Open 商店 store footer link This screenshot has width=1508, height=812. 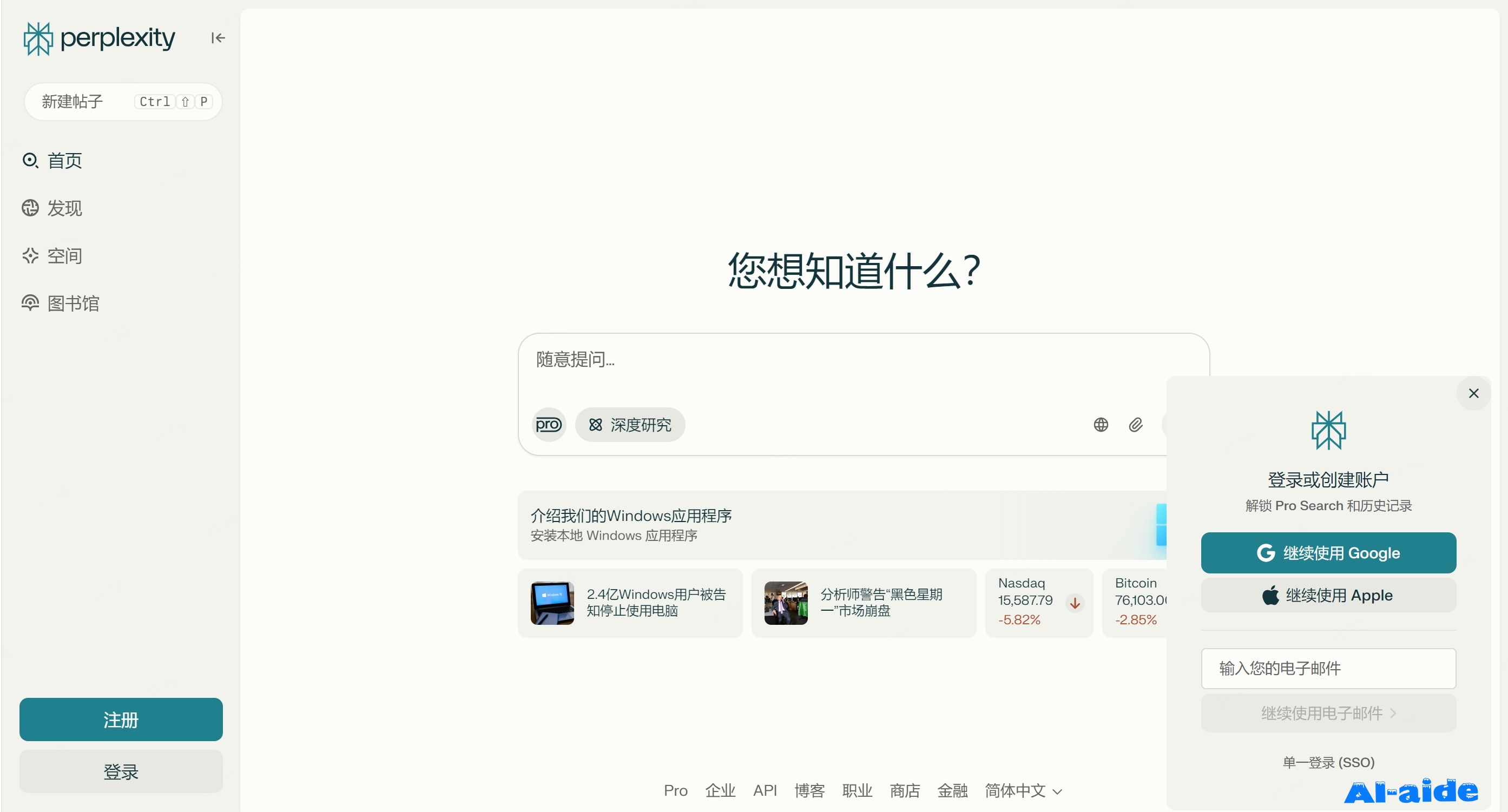905,790
